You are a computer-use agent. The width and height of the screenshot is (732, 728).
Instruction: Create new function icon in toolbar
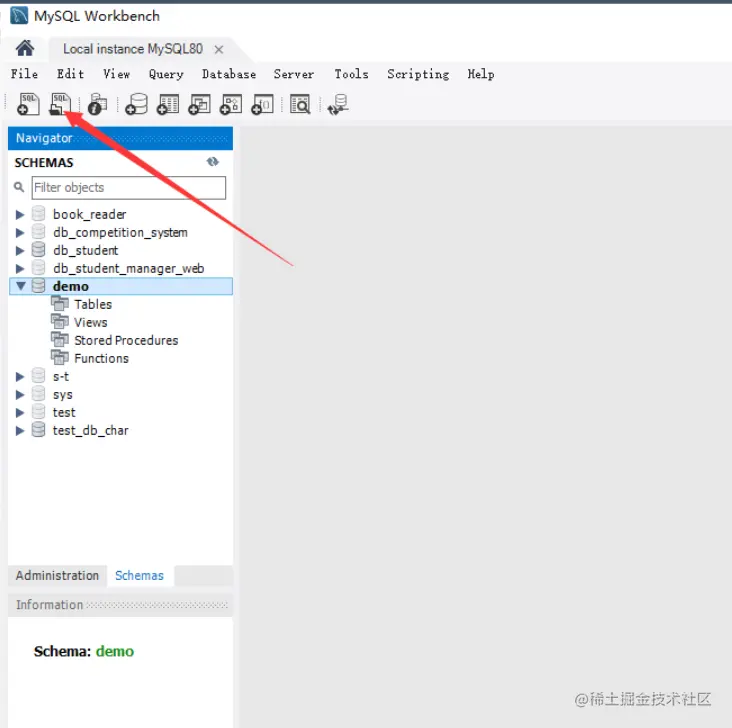point(262,104)
